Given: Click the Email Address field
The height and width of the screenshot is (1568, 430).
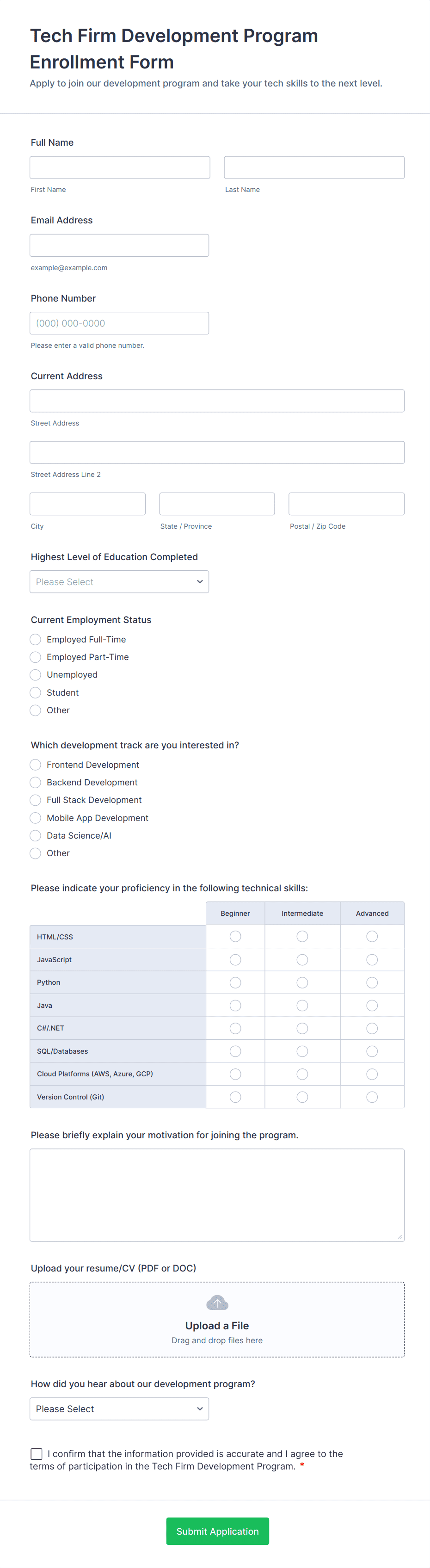Looking at the screenshot, I should coord(119,245).
